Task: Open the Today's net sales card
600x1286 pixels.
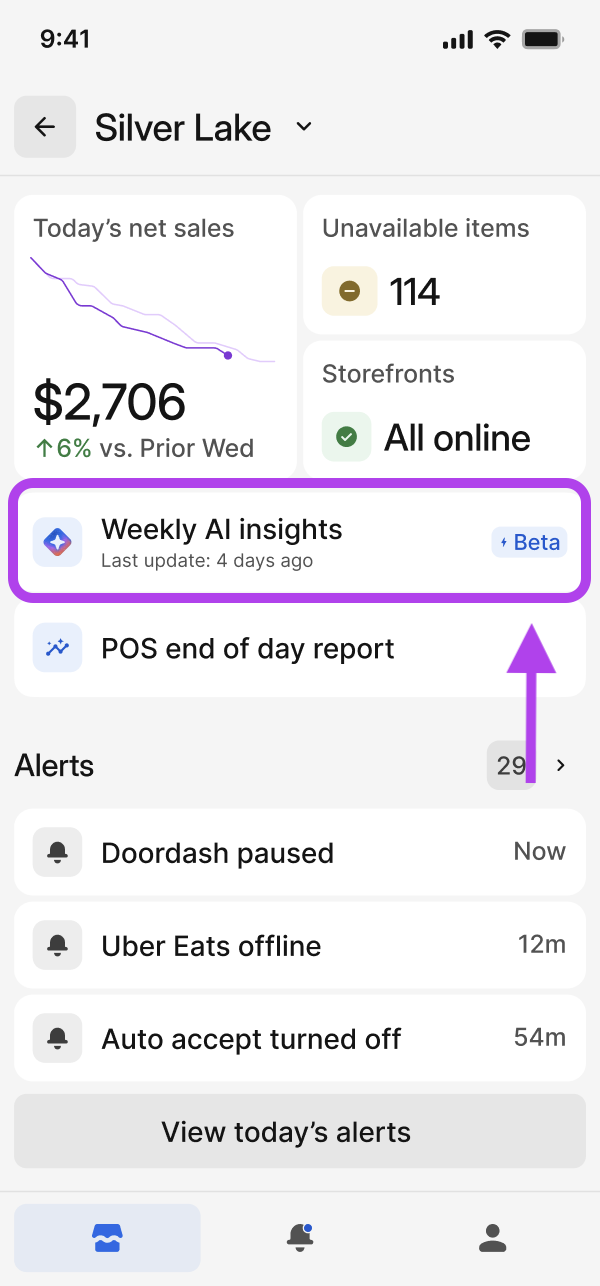Action: tap(155, 337)
